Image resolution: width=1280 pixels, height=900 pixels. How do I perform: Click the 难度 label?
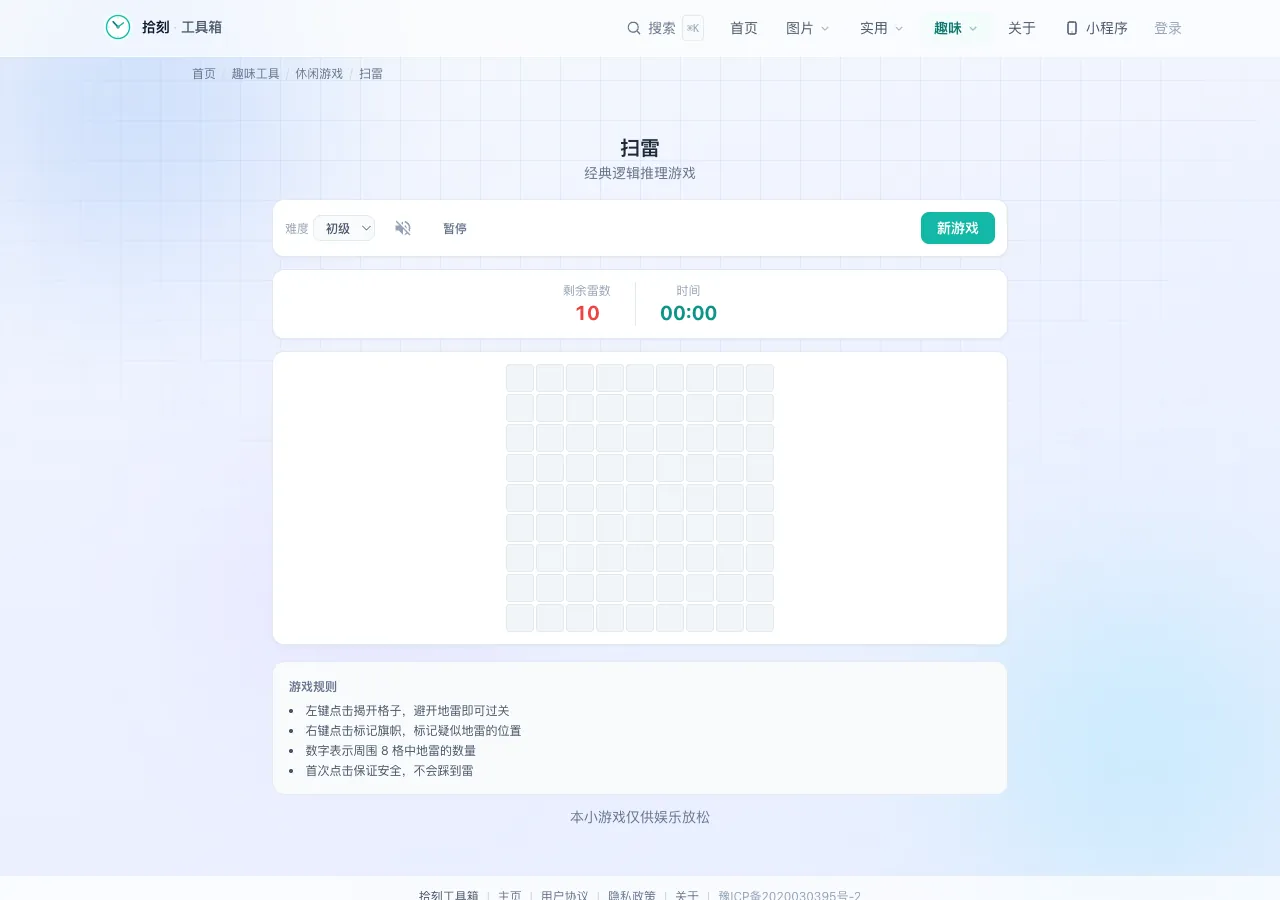pos(297,228)
